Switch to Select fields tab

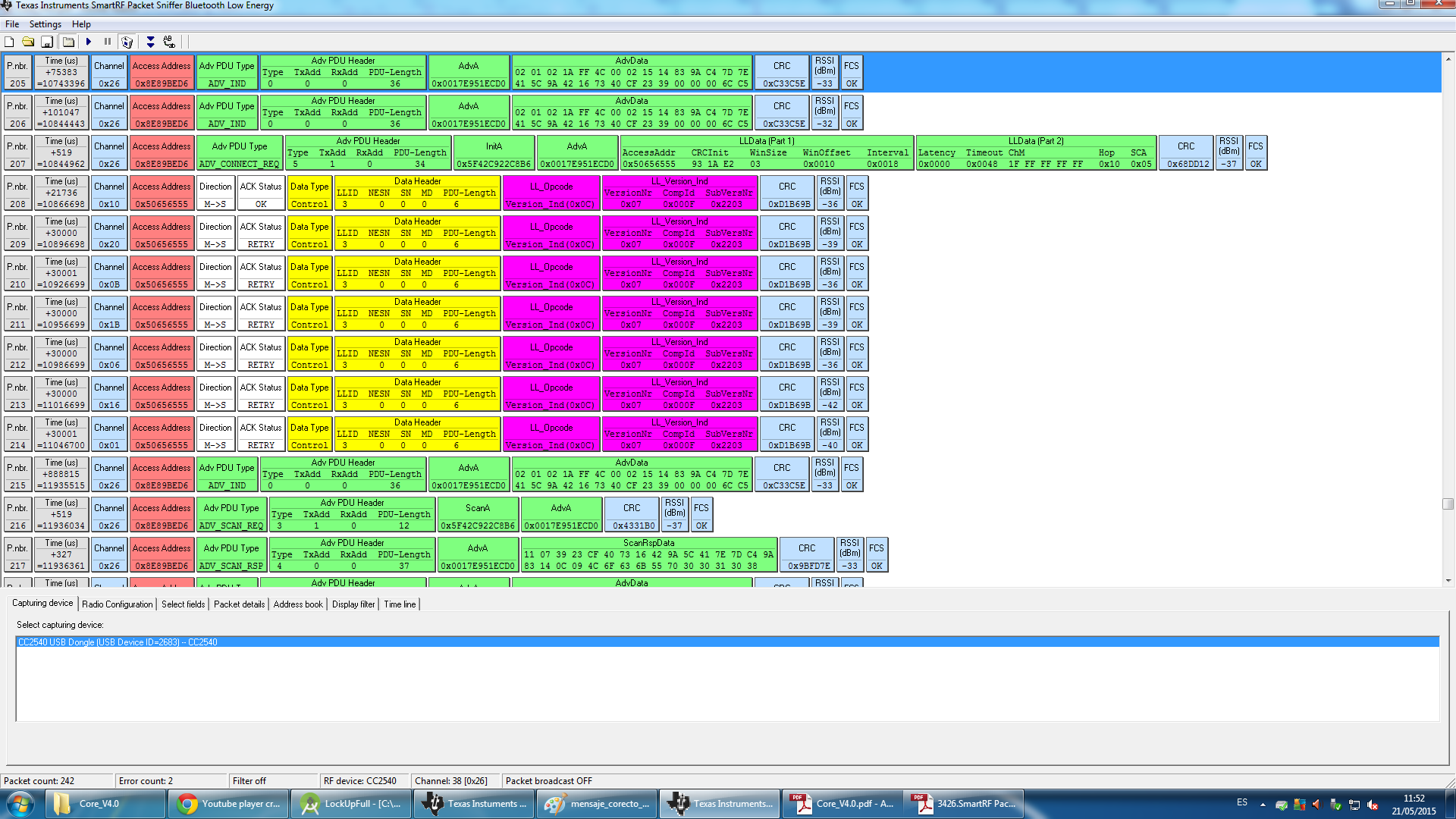click(183, 604)
